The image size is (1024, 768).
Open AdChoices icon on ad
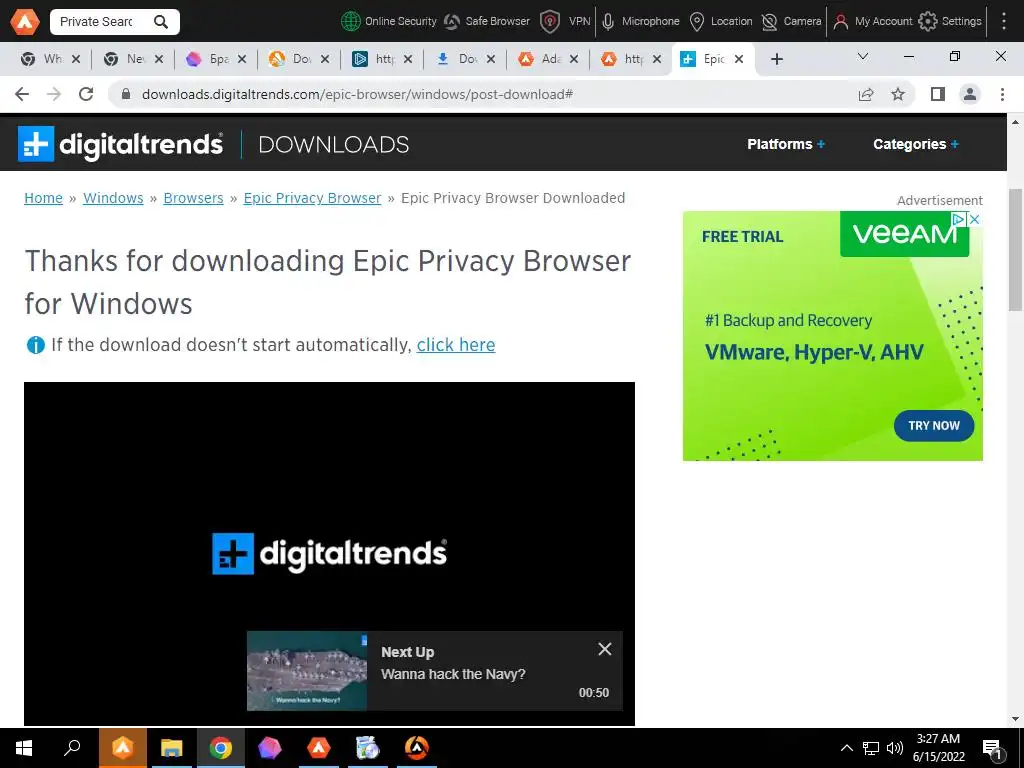click(959, 219)
